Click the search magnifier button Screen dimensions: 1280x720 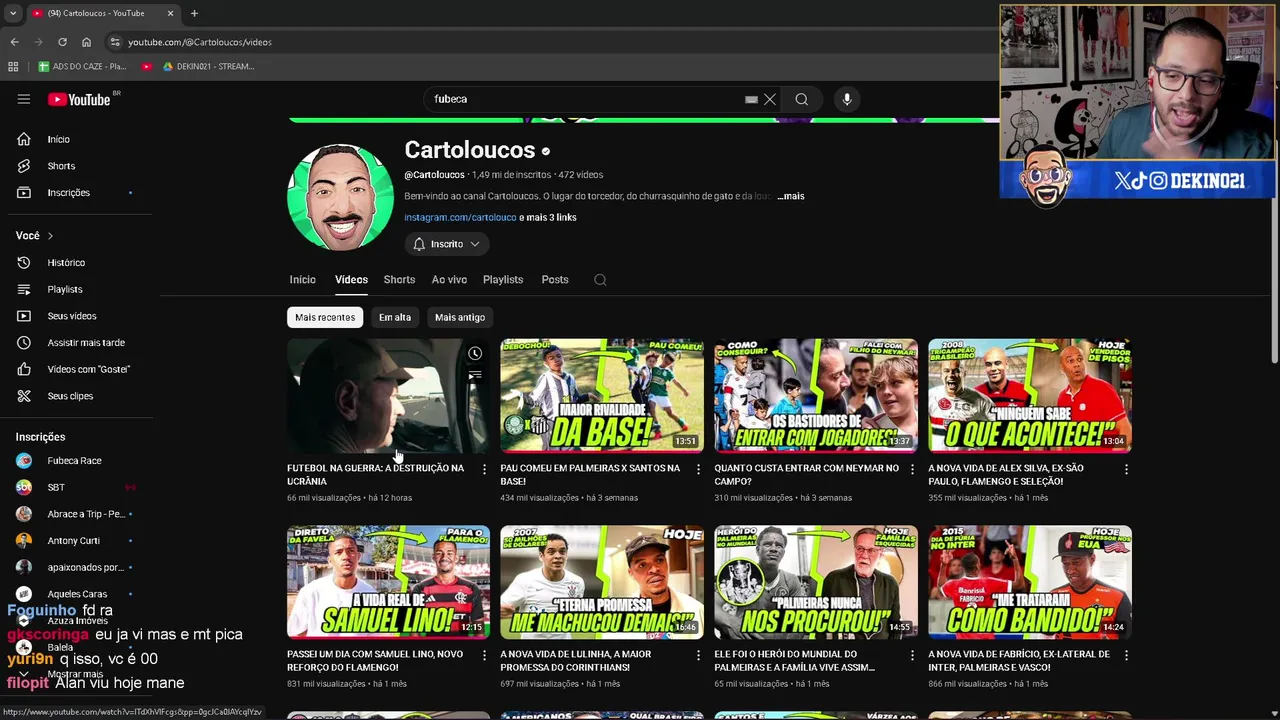coord(801,99)
